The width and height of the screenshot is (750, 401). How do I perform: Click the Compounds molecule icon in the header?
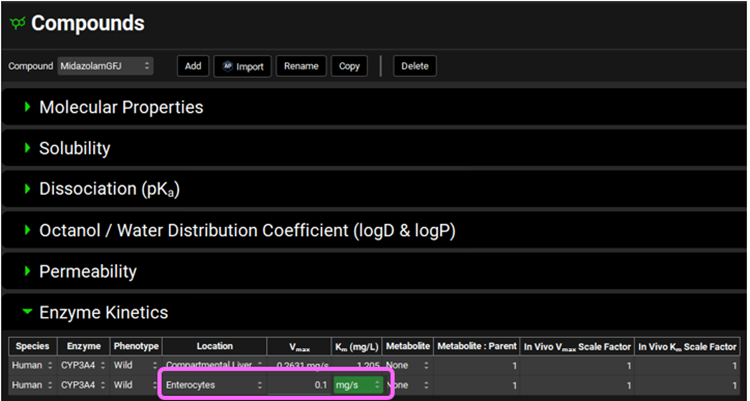pyautogui.click(x=17, y=23)
